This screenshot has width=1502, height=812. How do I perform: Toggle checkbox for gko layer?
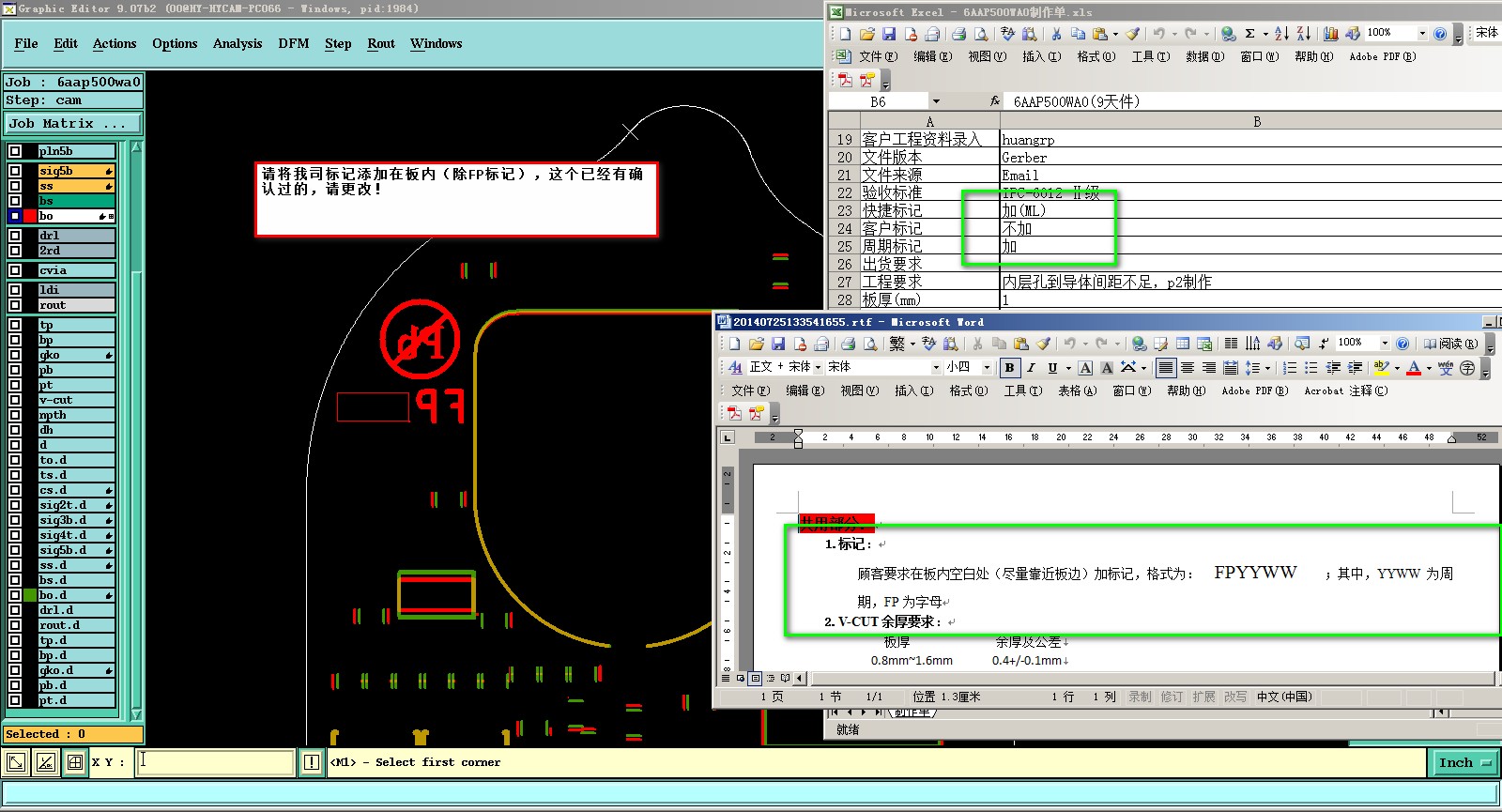tap(15, 355)
